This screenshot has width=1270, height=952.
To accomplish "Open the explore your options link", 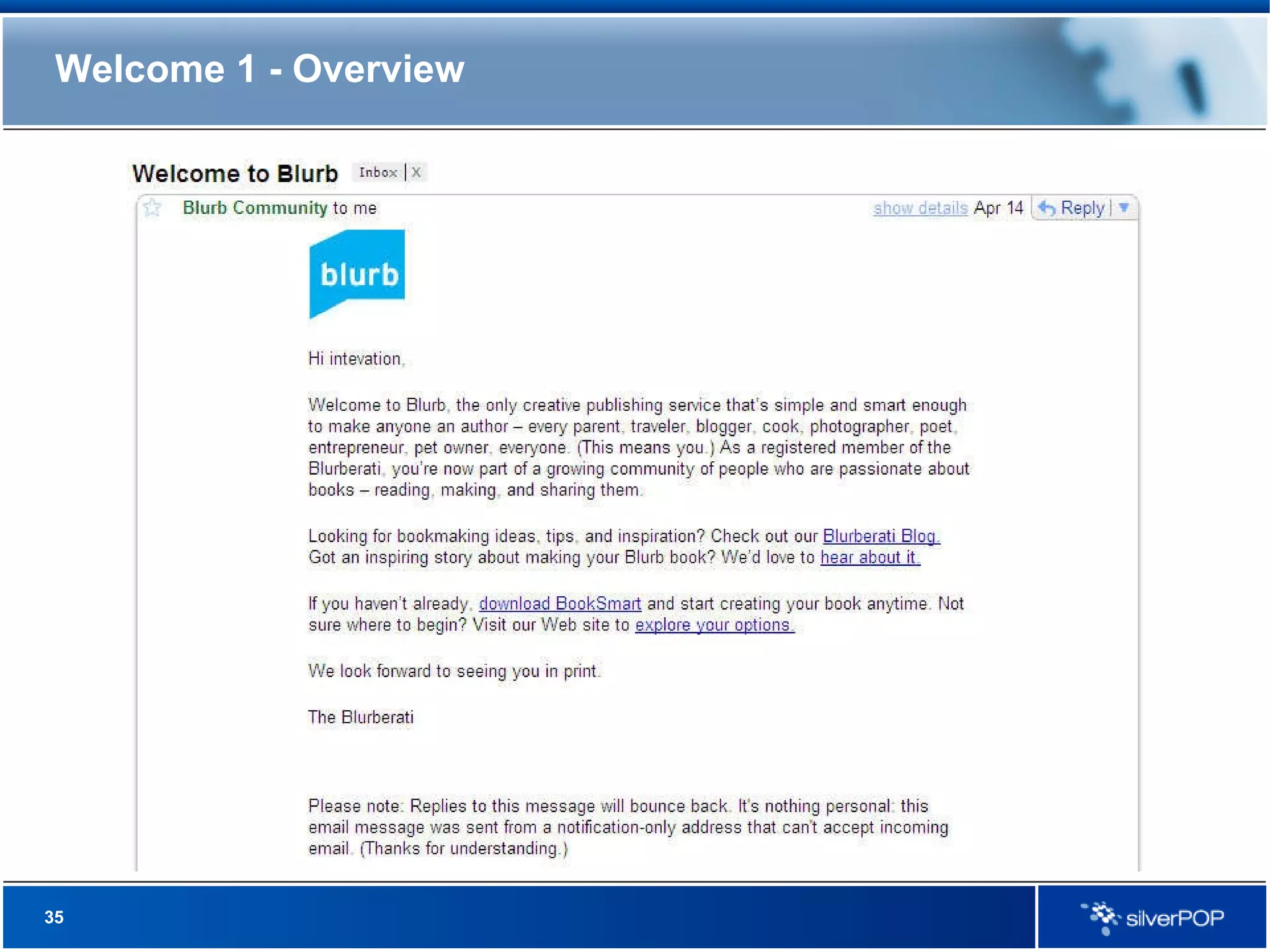I will (x=714, y=625).
